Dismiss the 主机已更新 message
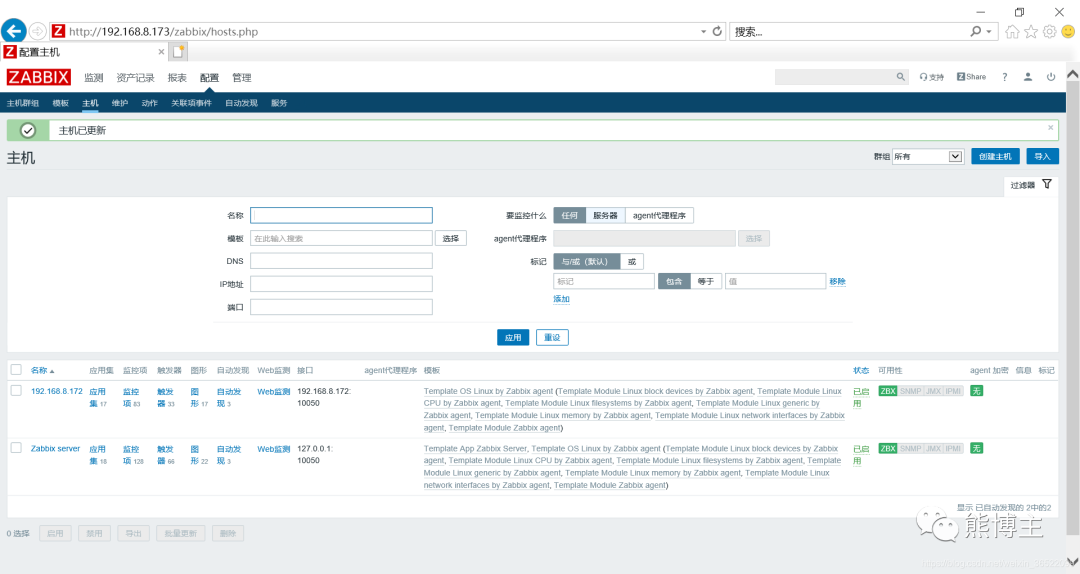Screen dimensions: 1080x574 (x=1050, y=127)
